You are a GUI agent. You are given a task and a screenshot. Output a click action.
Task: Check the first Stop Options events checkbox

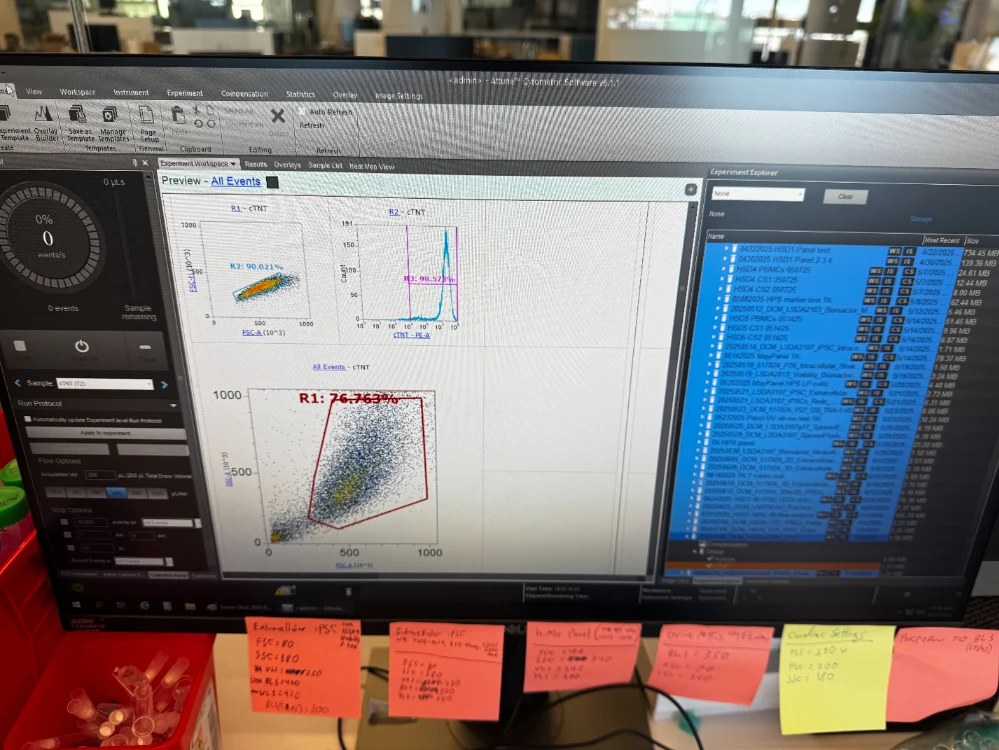(x=66, y=522)
